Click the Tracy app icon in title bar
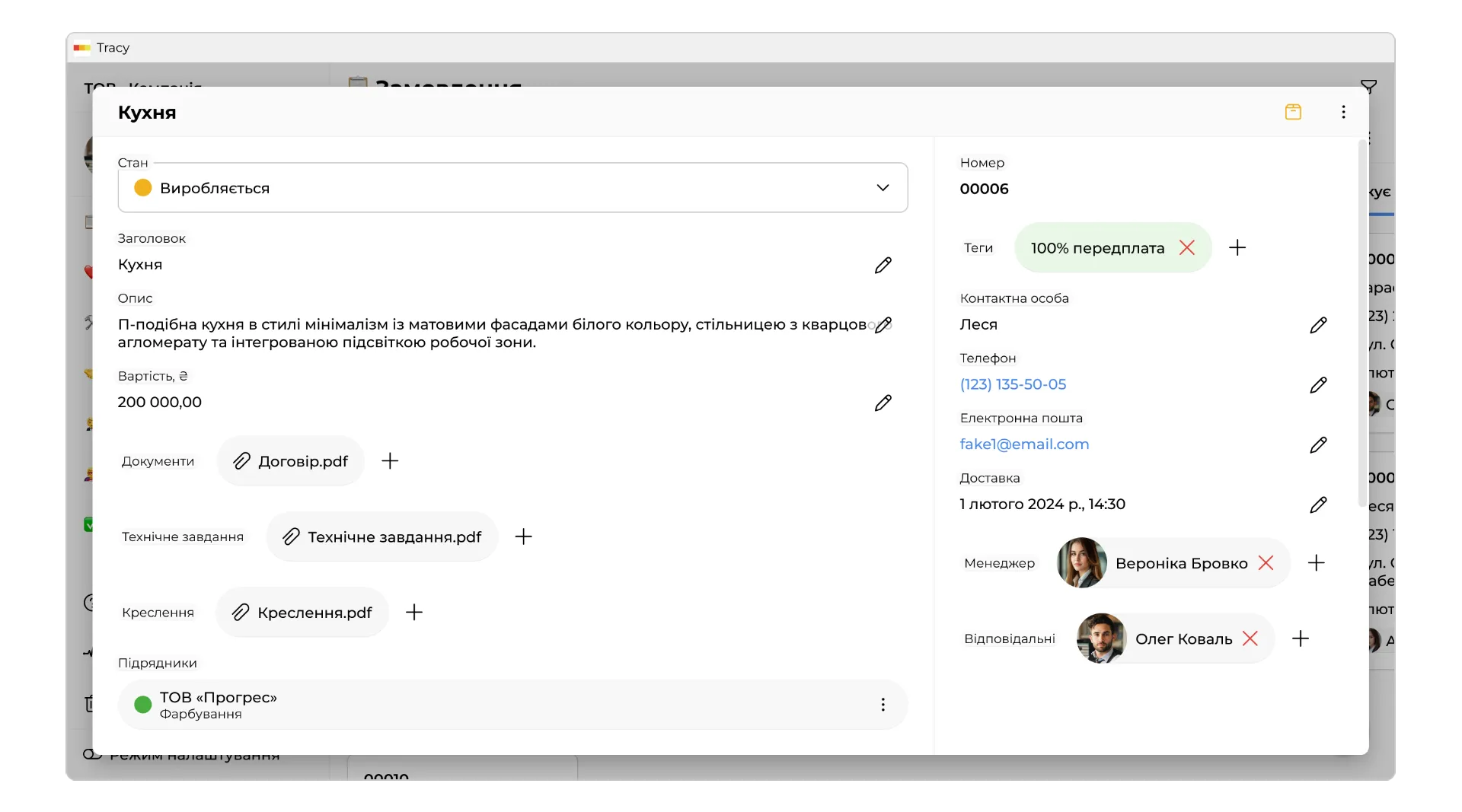The image size is (1462, 812). pyautogui.click(x=82, y=48)
